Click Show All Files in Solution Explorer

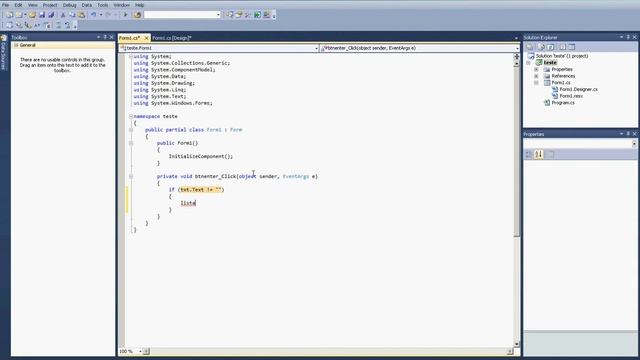tap(541, 47)
